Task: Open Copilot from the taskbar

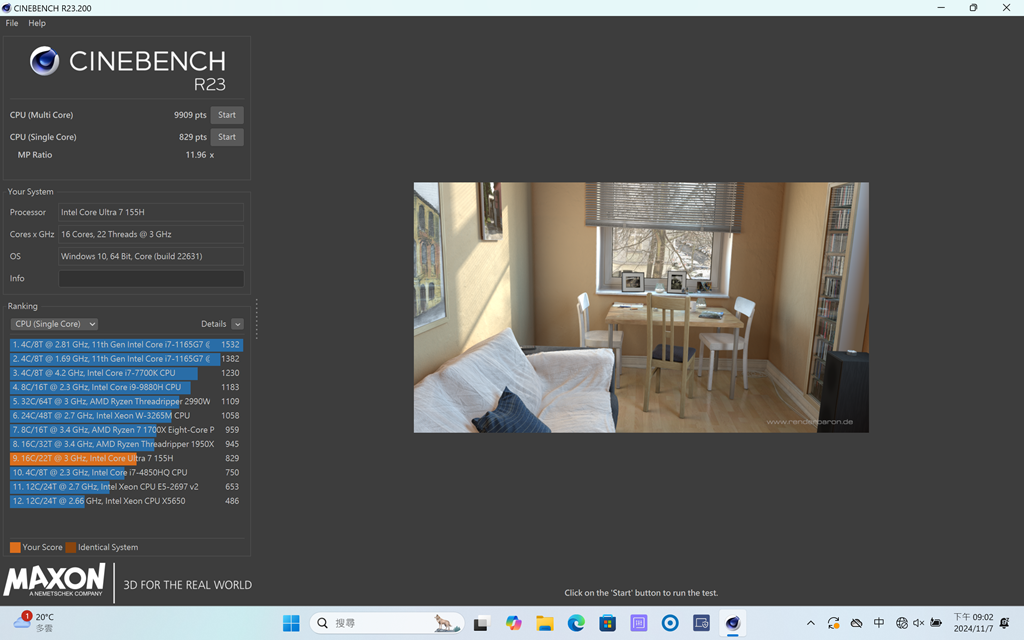Action: [513, 623]
